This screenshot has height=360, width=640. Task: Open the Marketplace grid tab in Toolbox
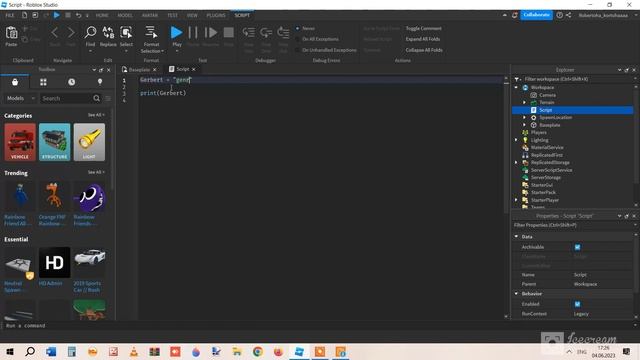(43, 82)
